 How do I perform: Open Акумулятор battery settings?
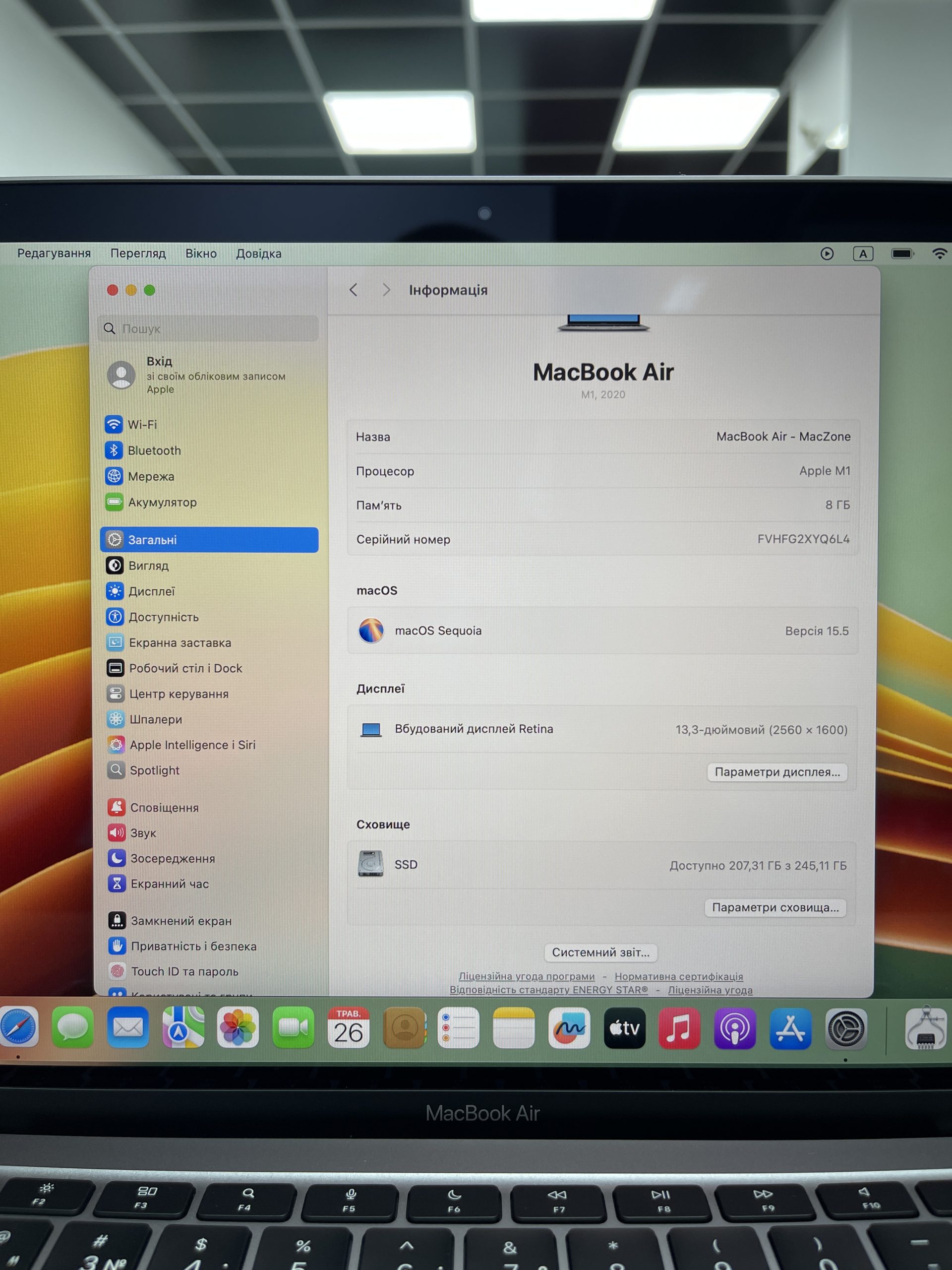click(x=151, y=502)
